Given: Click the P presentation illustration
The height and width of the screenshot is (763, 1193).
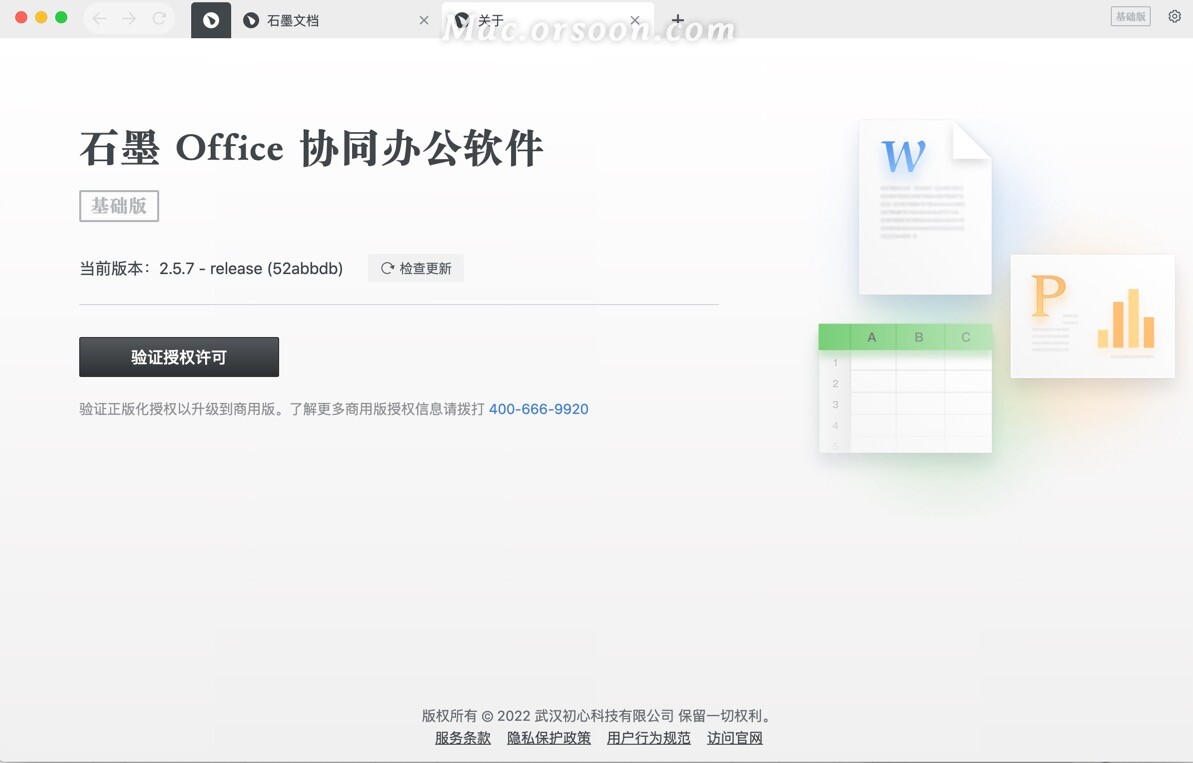Looking at the screenshot, I should (x=1093, y=316).
